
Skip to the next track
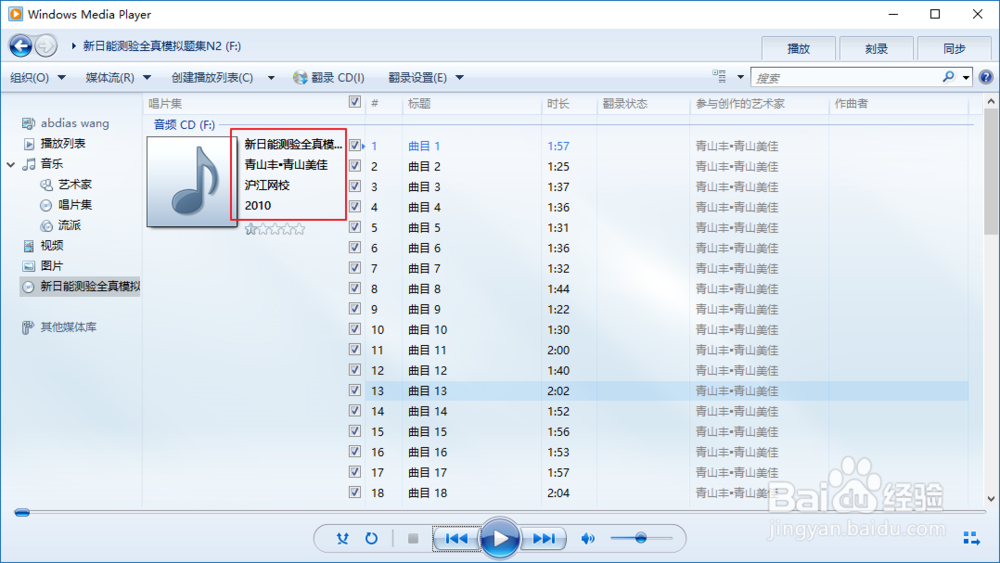[x=543, y=539]
